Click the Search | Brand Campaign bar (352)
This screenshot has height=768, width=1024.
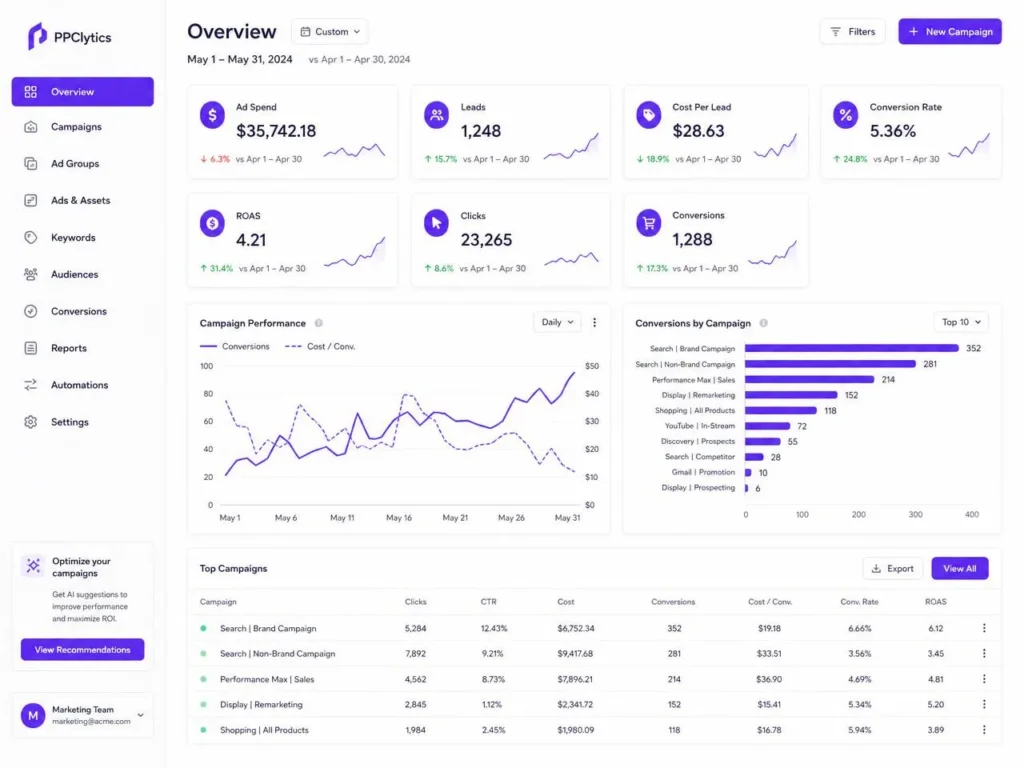852,348
